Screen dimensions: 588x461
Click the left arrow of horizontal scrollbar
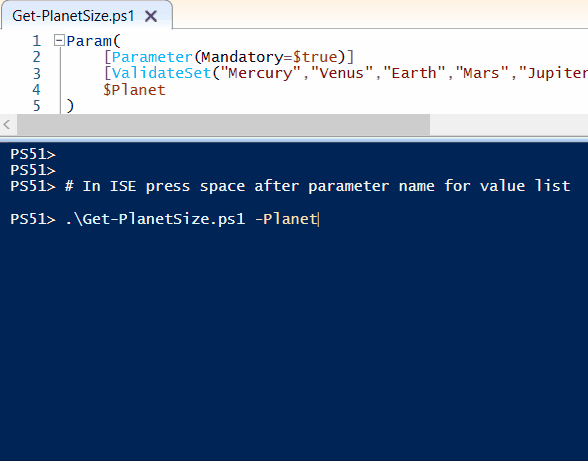click(7, 125)
